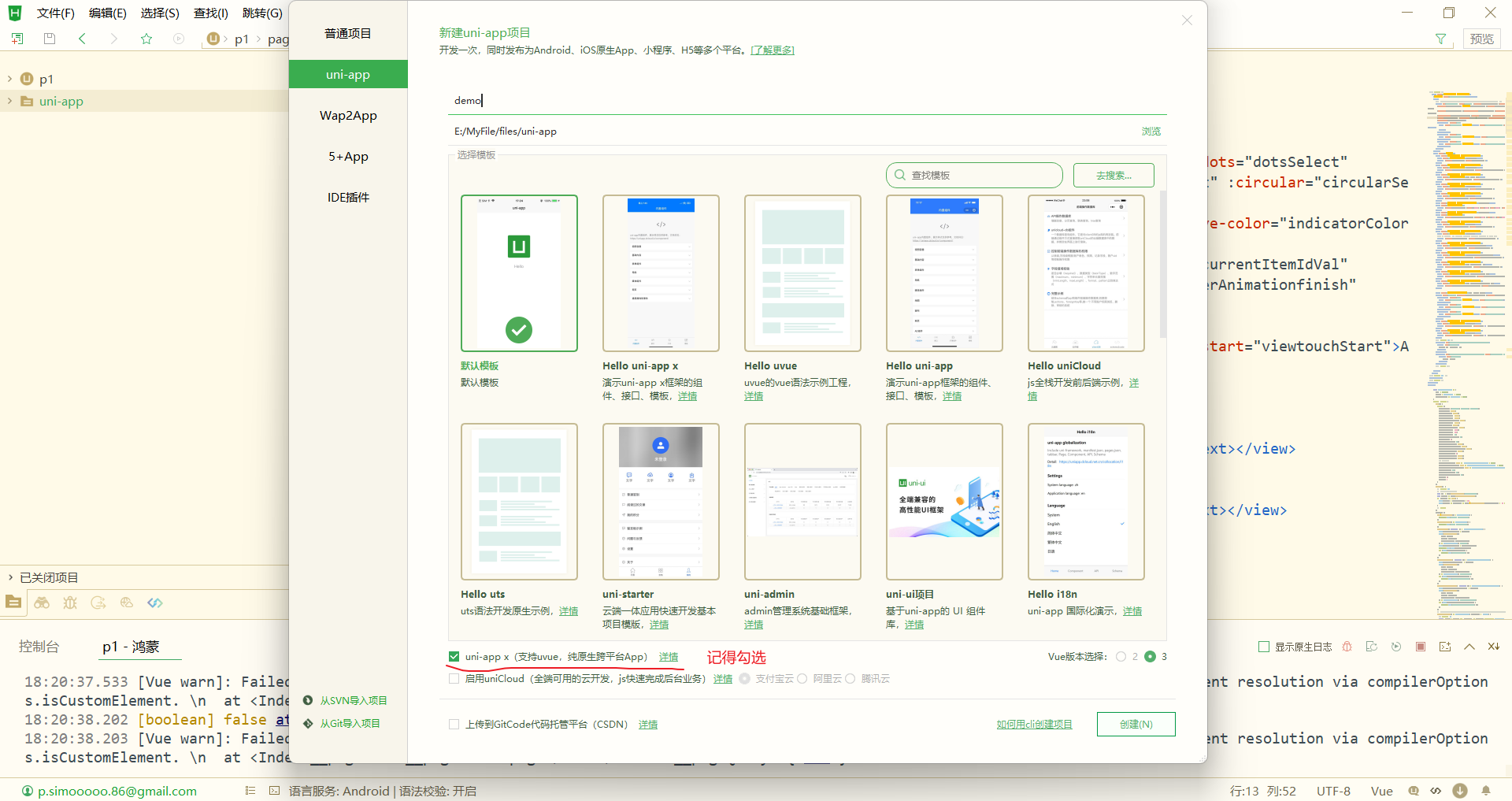1512x801 pixels.
Task: Click the 去搜索 button
Action: pyautogui.click(x=1114, y=175)
